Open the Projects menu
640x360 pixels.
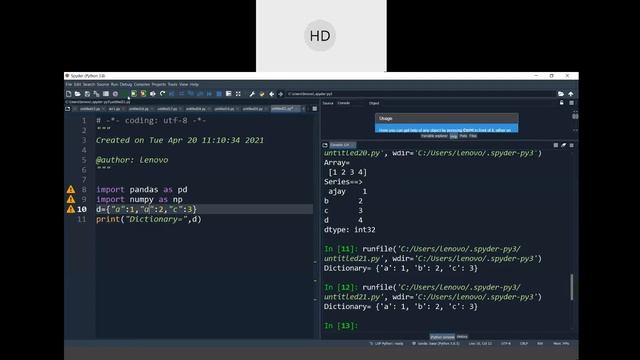pyautogui.click(x=159, y=84)
